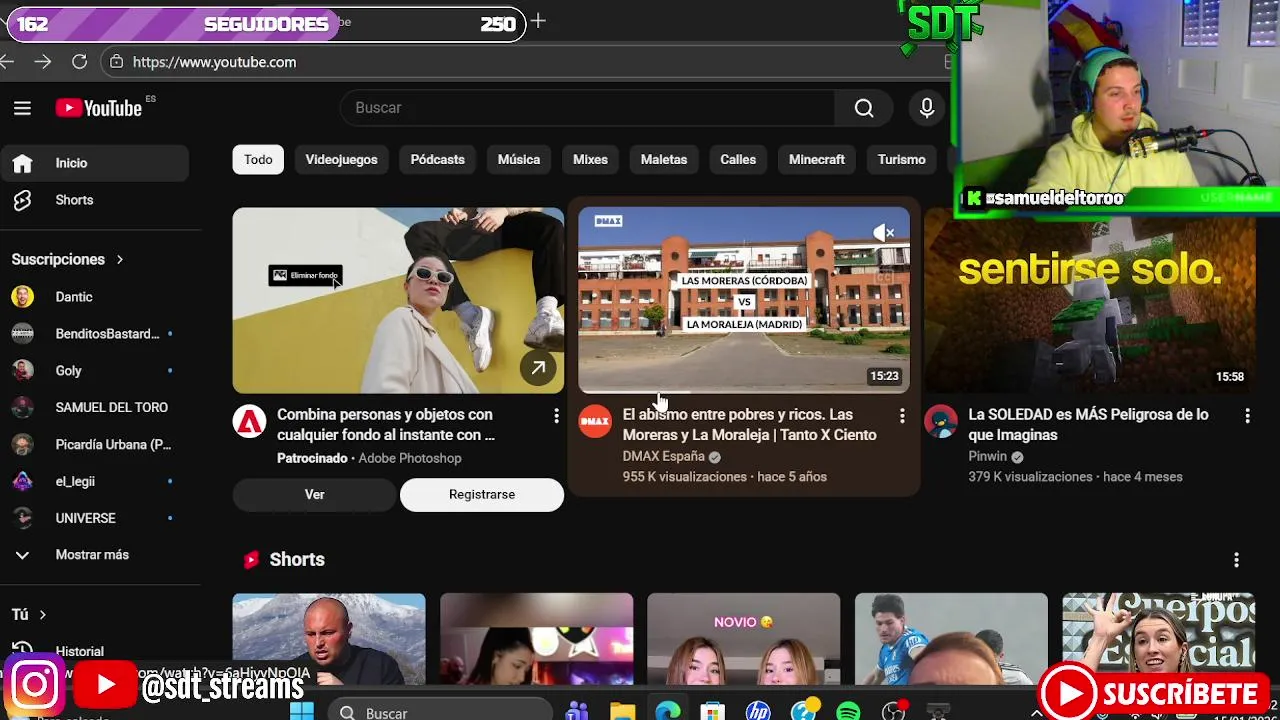This screenshot has height=720, width=1280.
Task: Open external link arrow on Photoshop ad thumbnail
Action: click(538, 369)
